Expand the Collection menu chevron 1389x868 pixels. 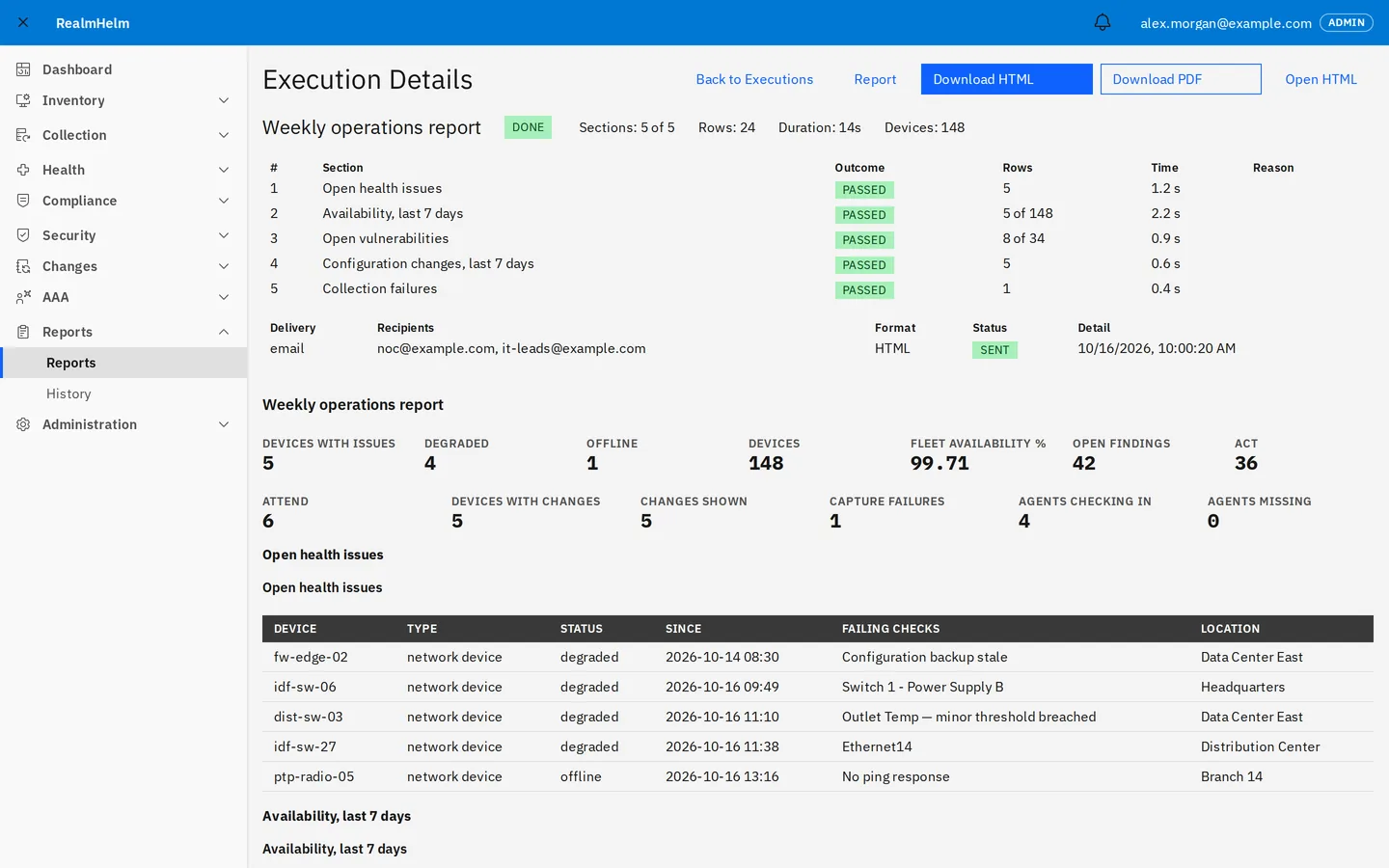click(x=224, y=135)
